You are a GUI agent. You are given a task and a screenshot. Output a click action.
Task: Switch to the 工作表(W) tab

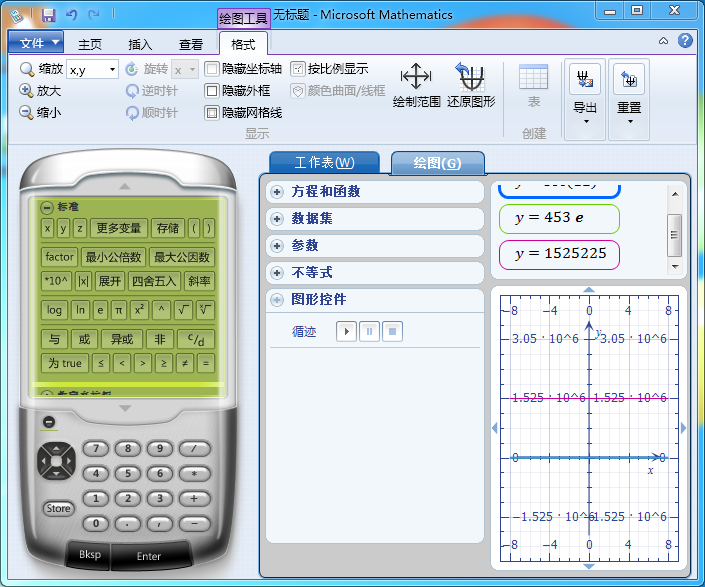click(324, 163)
